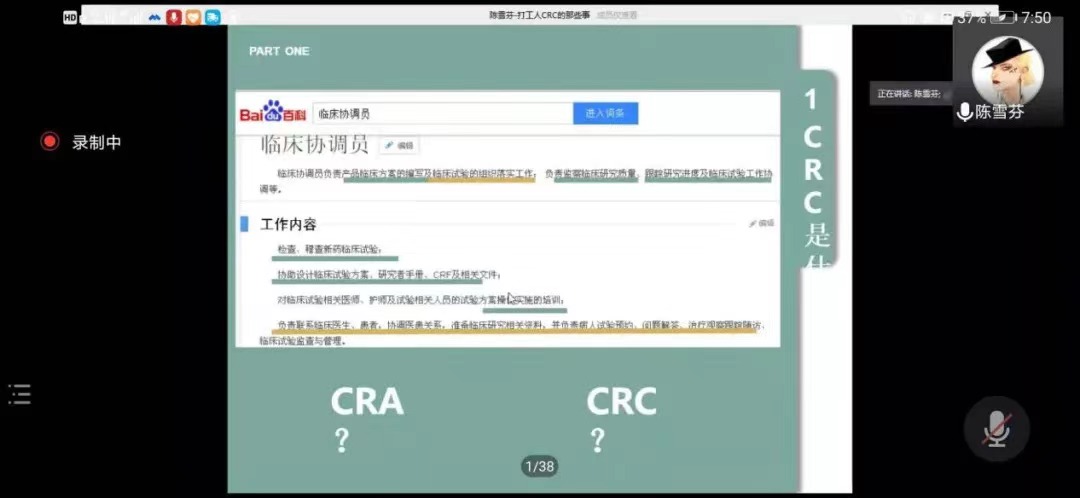Click the '1 CRC是什' side tab on slide
The height and width of the screenshot is (498, 1080).
pyautogui.click(x=816, y=170)
